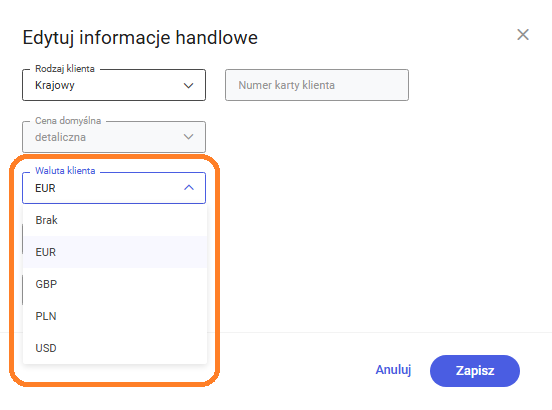Viewport: 552px width, 410px height.
Task: Click the Anuluj link
Action: [393, 370]
